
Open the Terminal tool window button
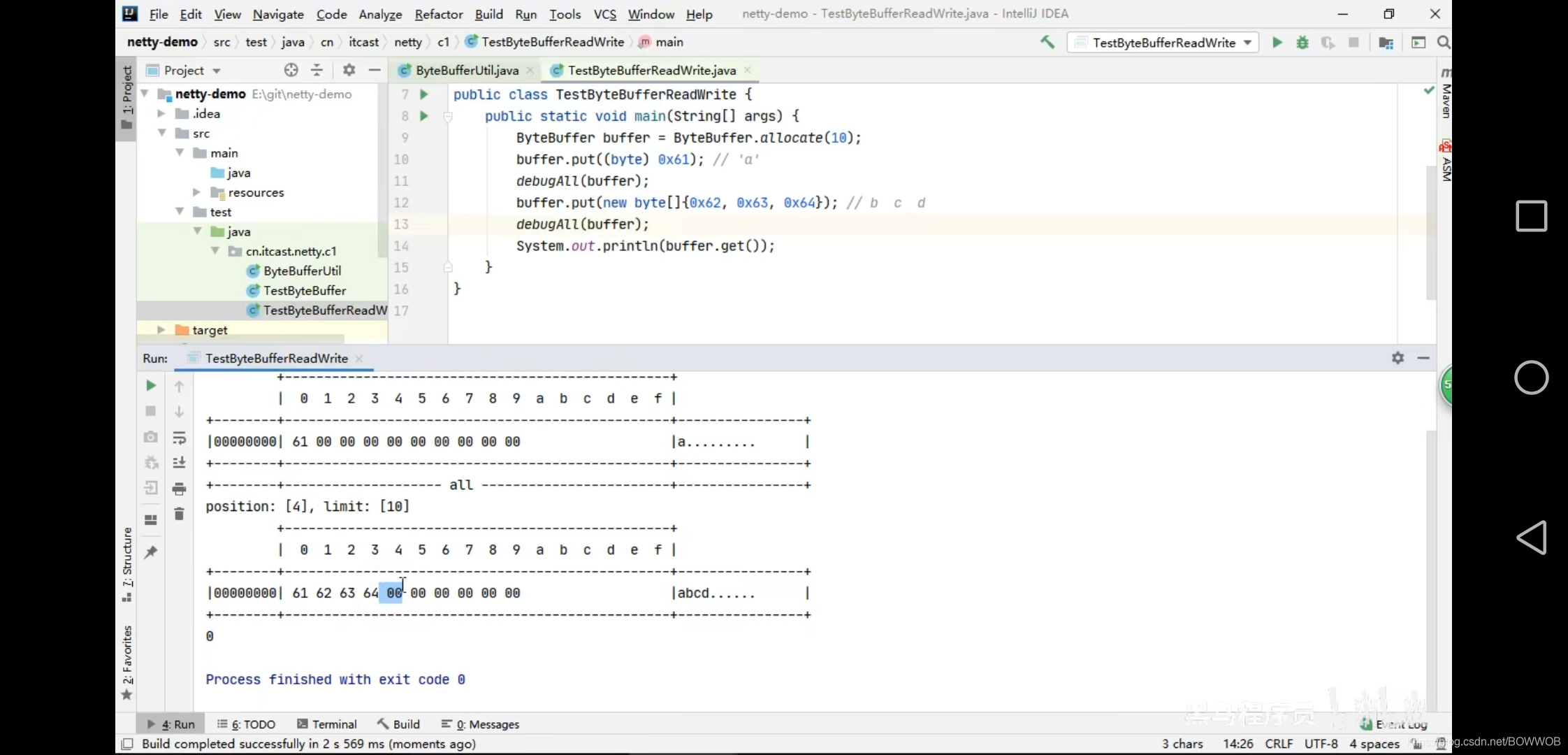326,724
